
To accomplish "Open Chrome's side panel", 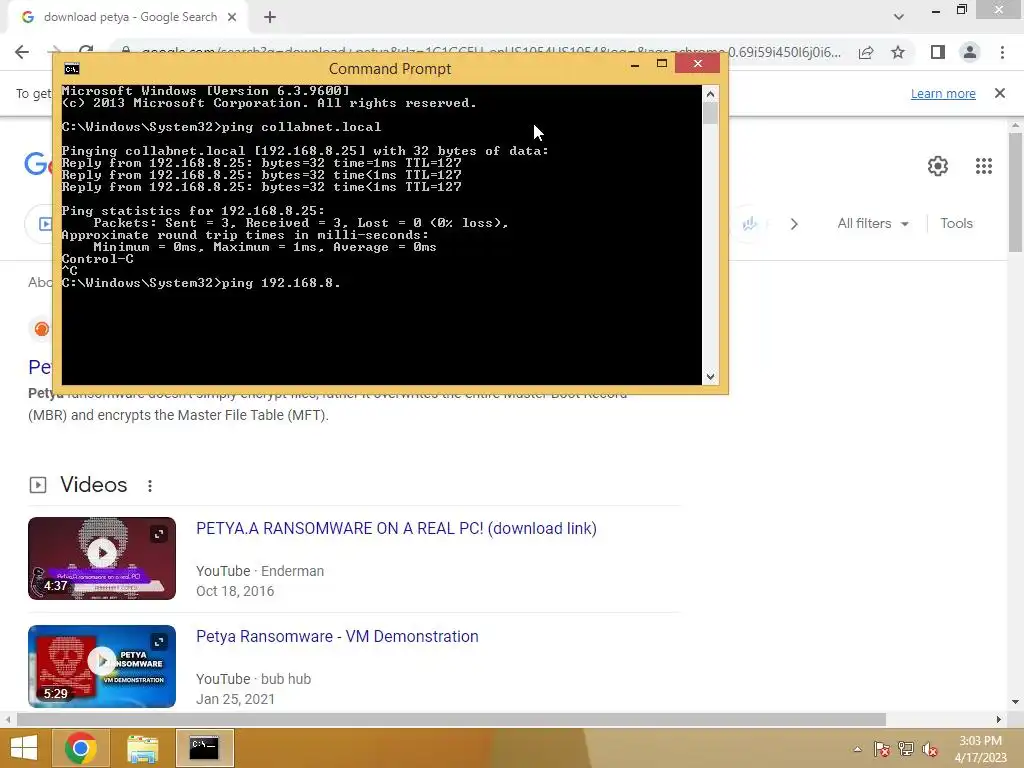I will coord(938,52).
